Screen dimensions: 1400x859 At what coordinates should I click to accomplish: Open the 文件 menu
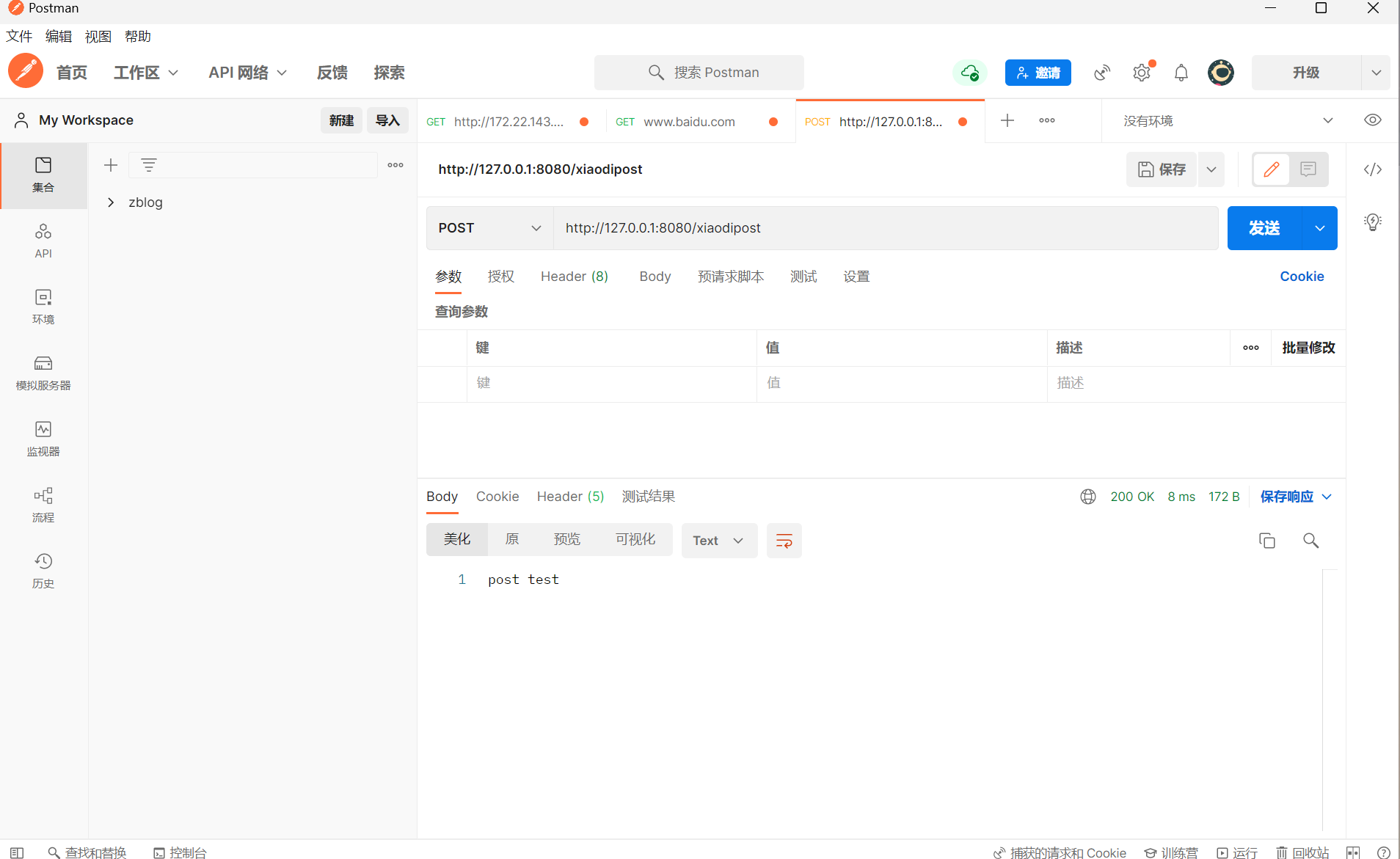(19, 36)
